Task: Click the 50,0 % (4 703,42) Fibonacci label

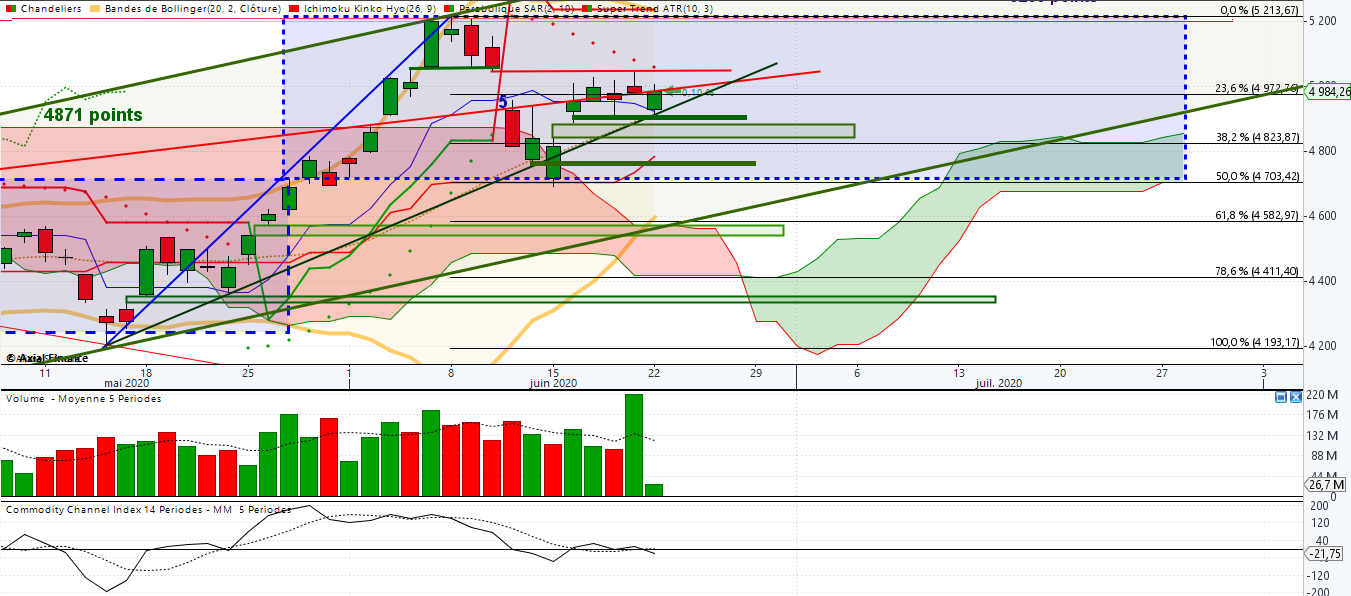Action: click(1257, 176)
